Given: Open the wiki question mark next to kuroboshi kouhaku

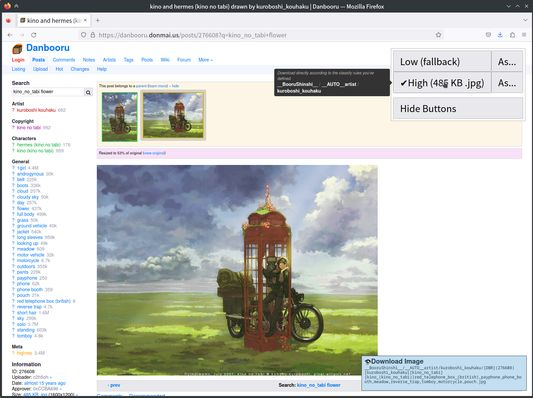Looking at the screenshot, I should tap(14, 110).
